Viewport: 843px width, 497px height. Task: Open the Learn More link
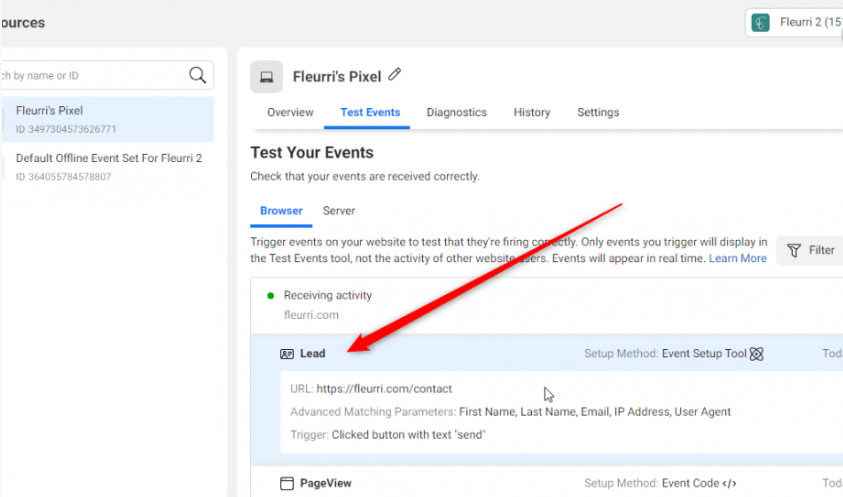[737, 258]
